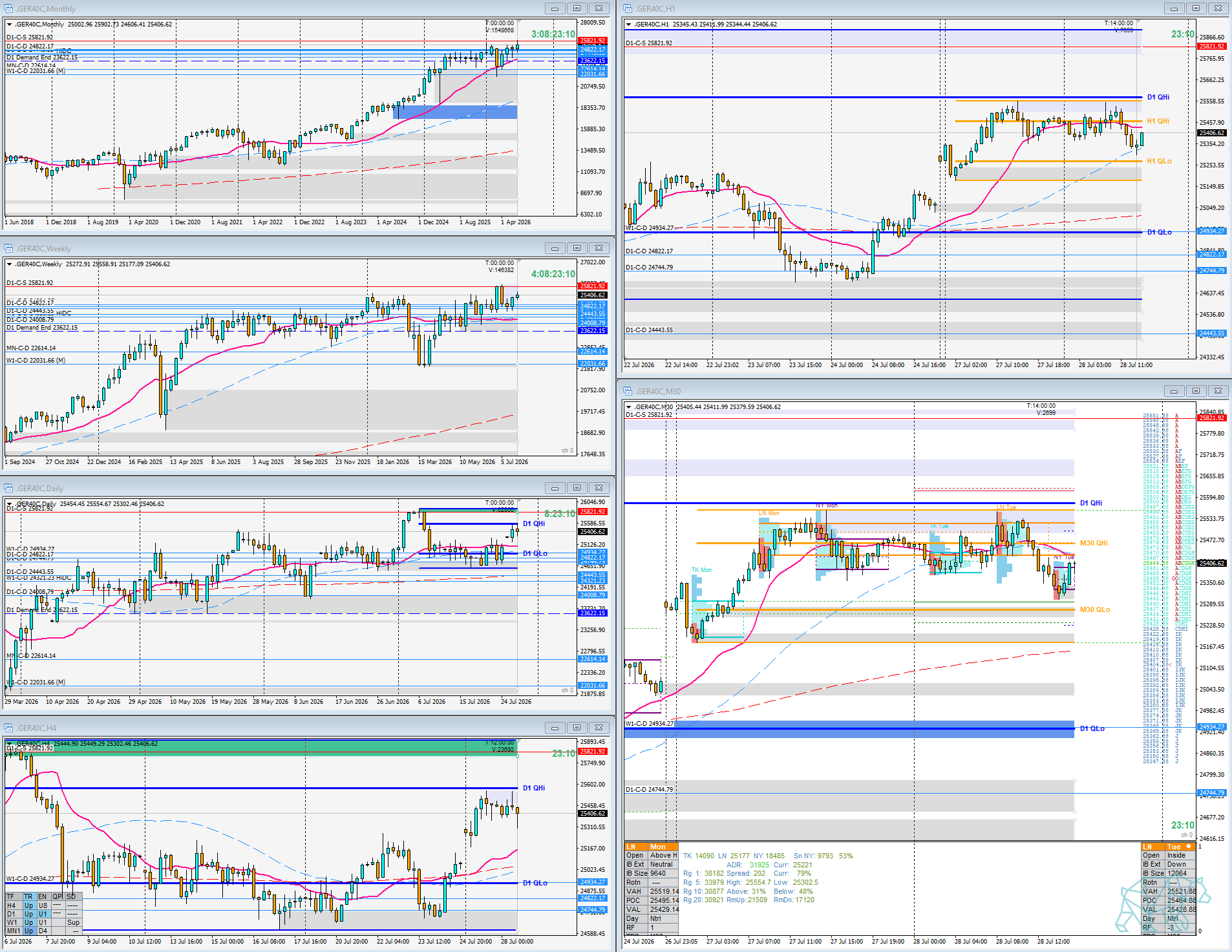Minimize the .GER40C,H1 chart window

(1174, 8)
